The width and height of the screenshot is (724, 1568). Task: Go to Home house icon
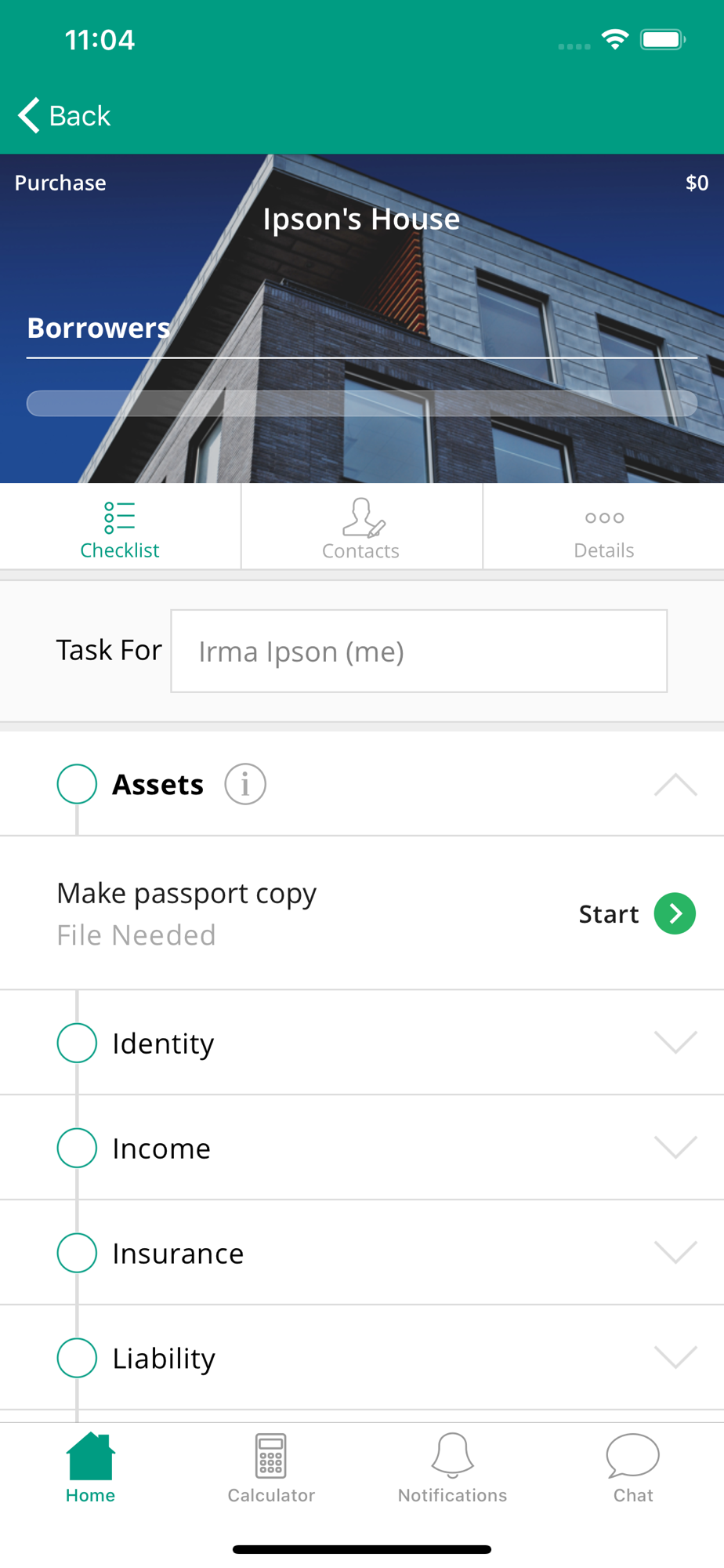coord(91,1455)
